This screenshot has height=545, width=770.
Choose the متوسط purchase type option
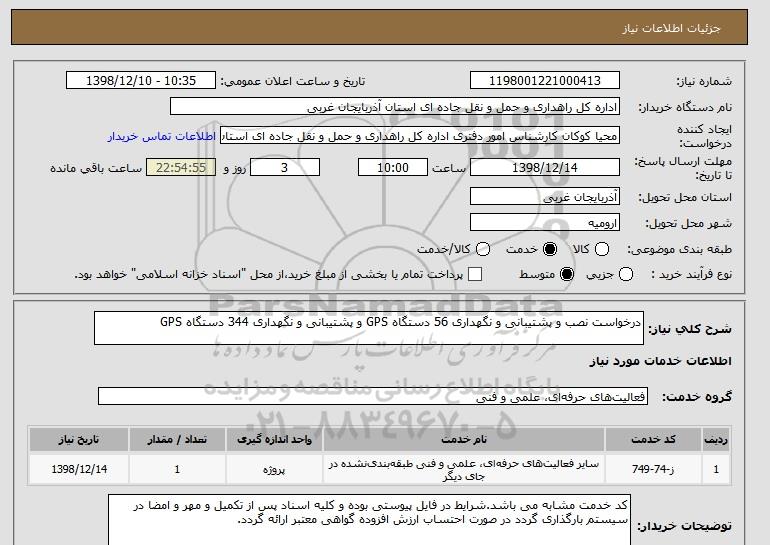pyautogui.click(x=567, y=274)
